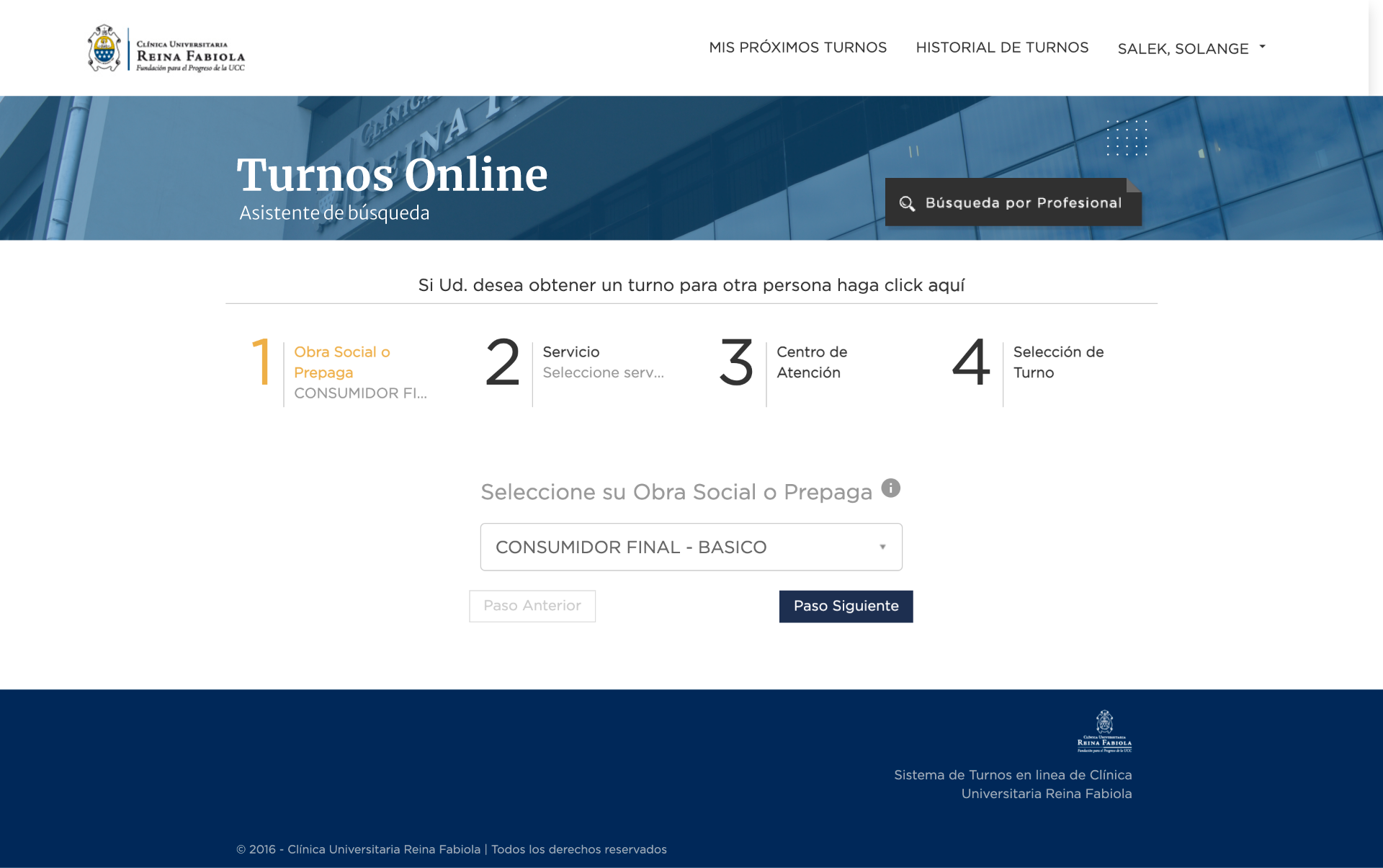This screenshot has width=1383, height=868.
Task: Click the footer Reina Fabiola logo
Action: click(1104, 731)
